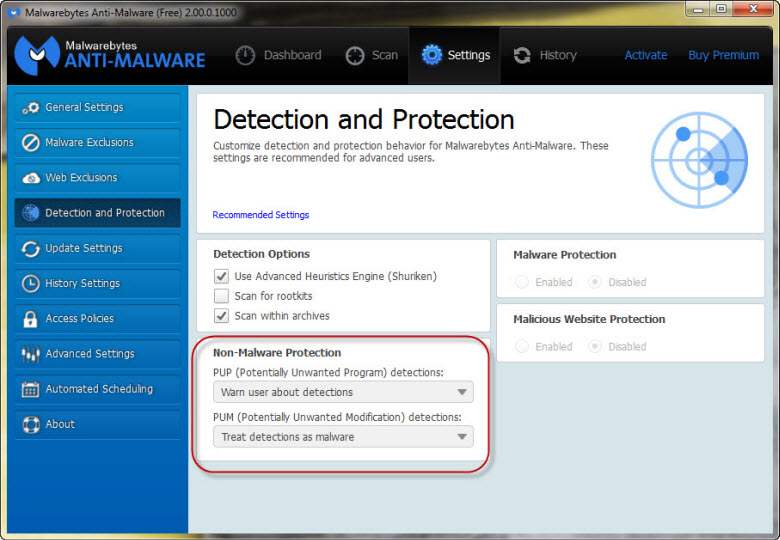
Task: Open General Settings in sidebar
Action: pyautogui.click(x=98, y=107)
